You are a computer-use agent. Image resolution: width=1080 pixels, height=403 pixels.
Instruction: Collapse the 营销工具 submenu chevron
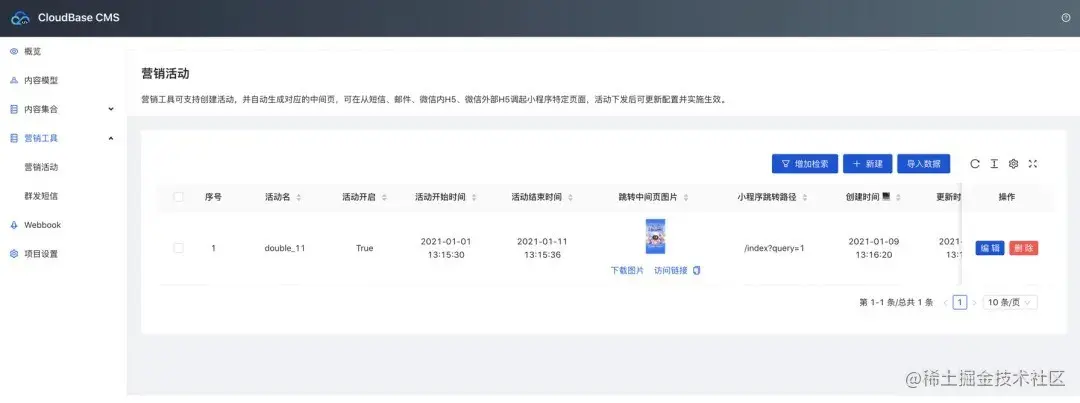111,138
